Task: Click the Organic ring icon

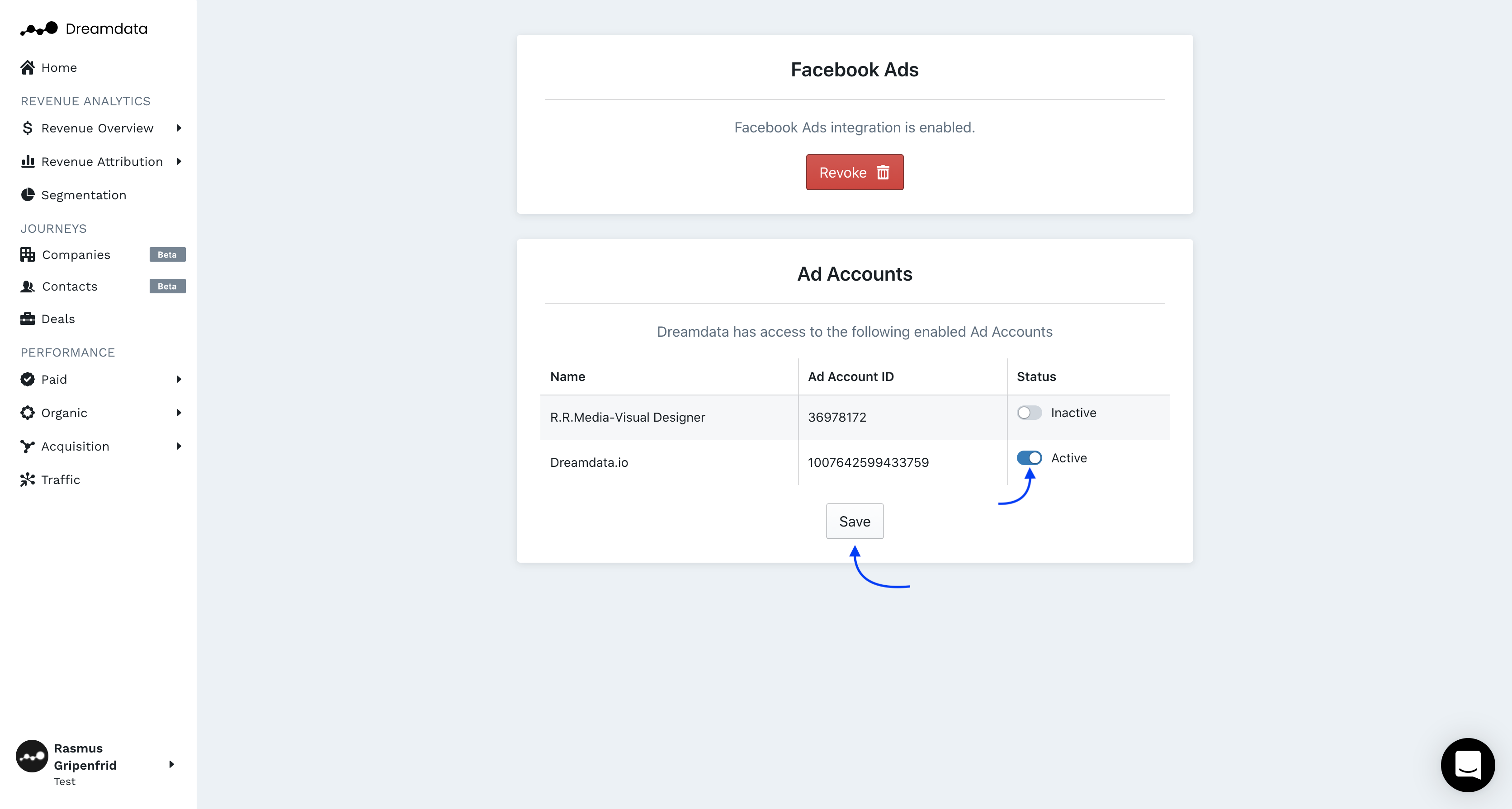Action: pos(28,413)
